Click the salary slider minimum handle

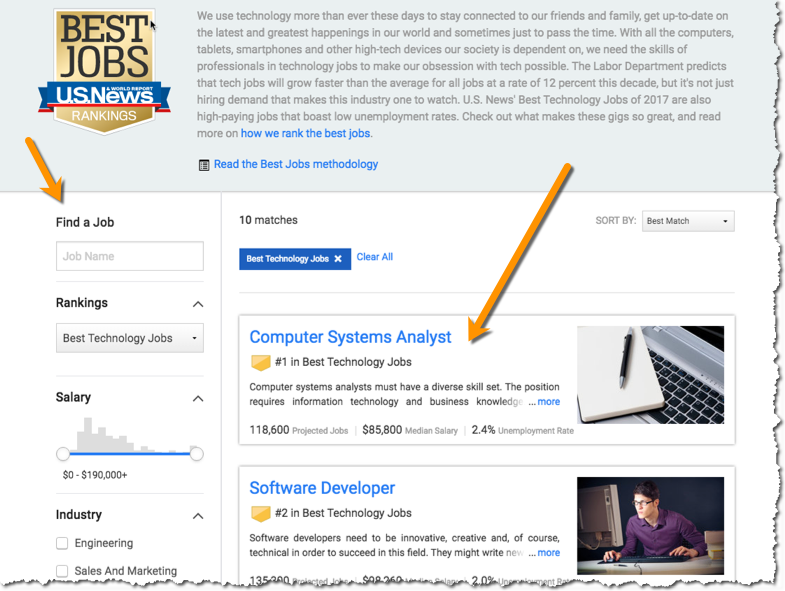(63, 454)
